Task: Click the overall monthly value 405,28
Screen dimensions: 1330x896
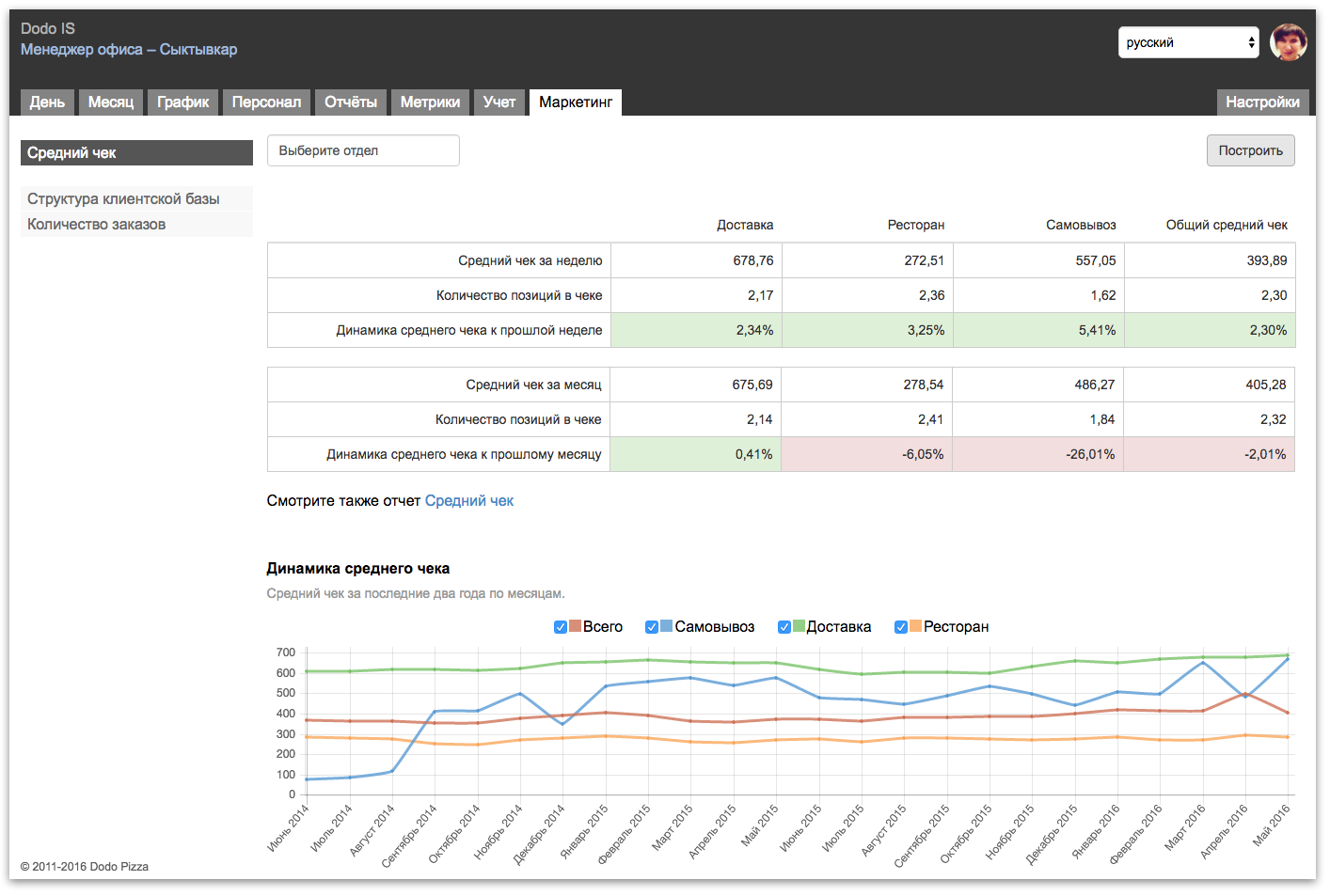Action: pos(1266,385)
